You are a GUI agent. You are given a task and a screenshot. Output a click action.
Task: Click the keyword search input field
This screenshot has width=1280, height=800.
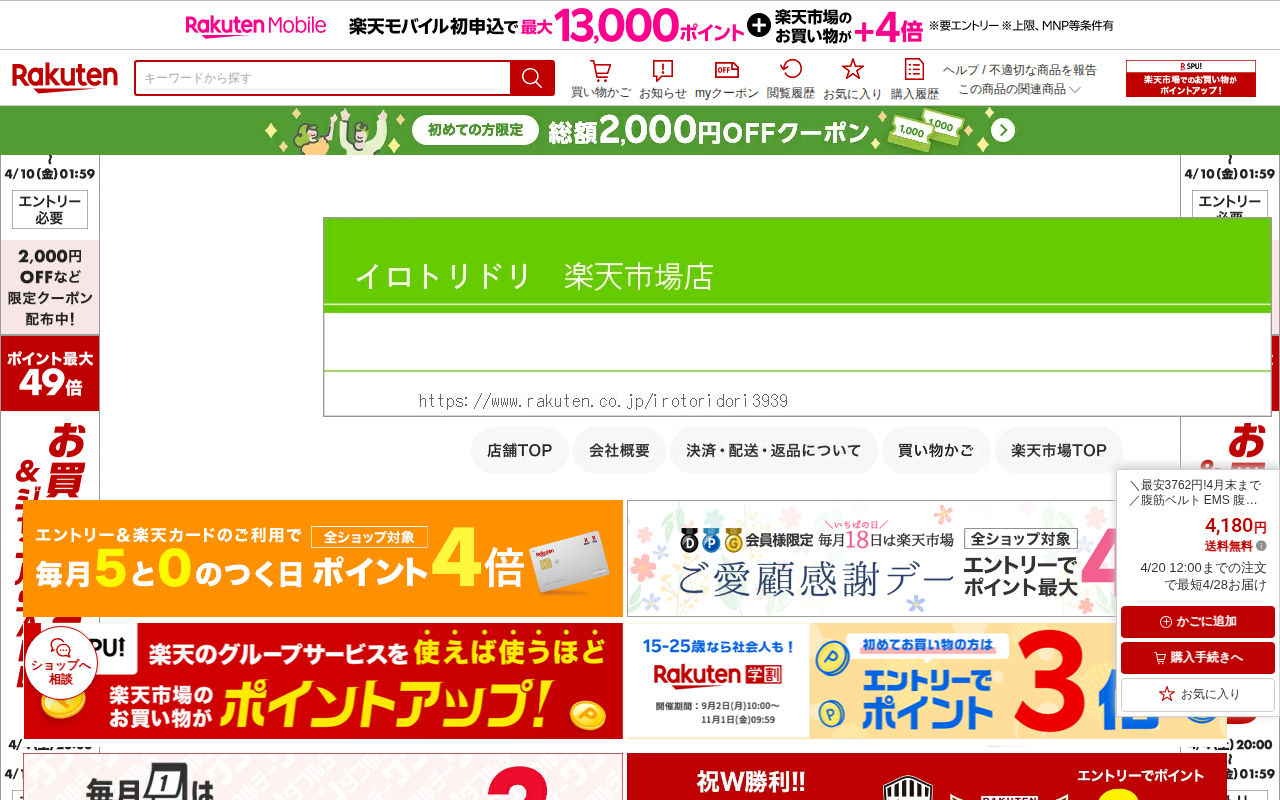[x=322, y=78]
